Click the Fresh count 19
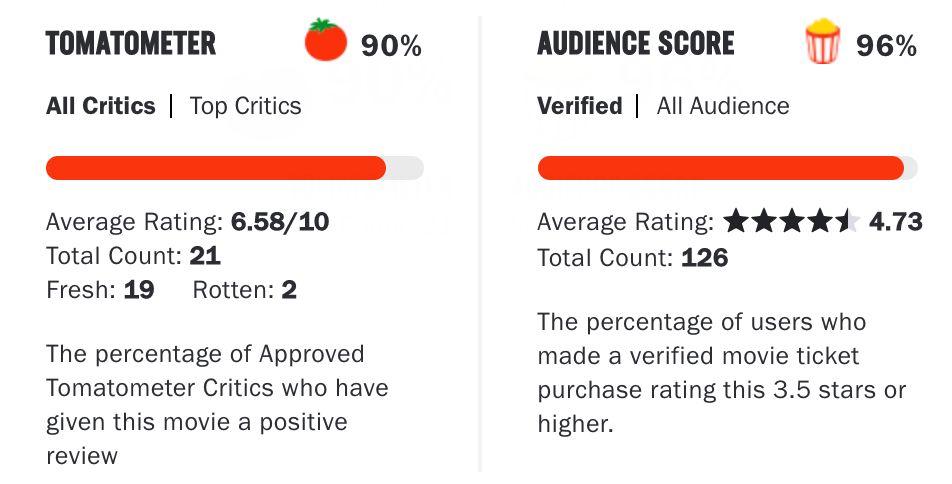Viewport: 952px width, 484px height. (139, 290)
